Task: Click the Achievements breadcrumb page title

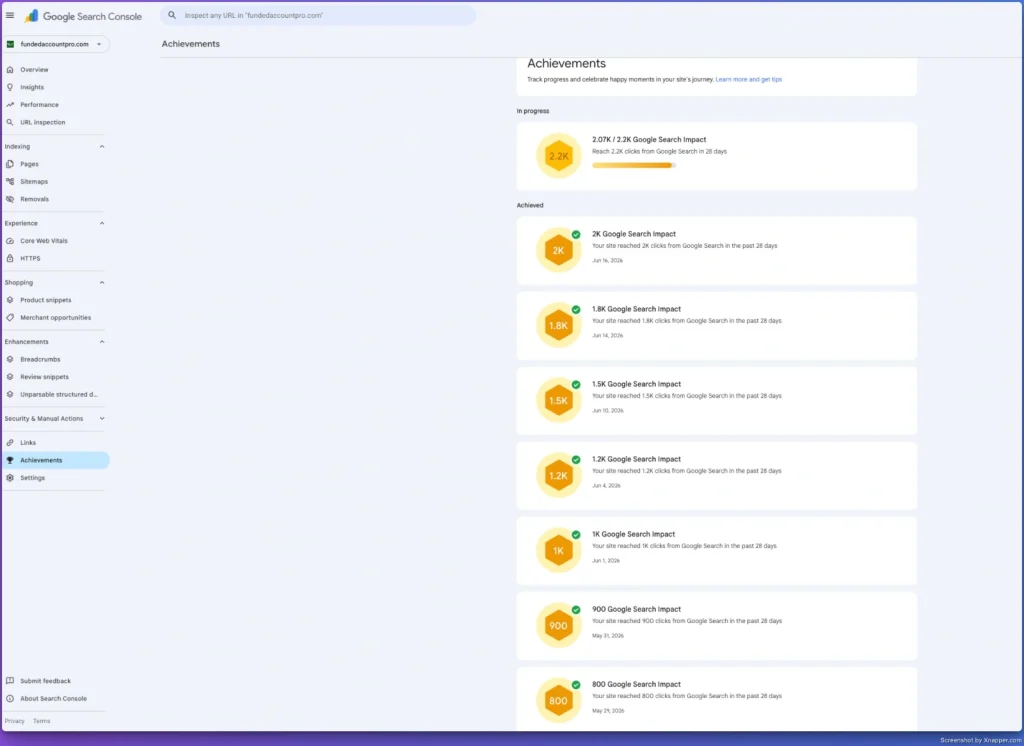Action: [191, 44]
